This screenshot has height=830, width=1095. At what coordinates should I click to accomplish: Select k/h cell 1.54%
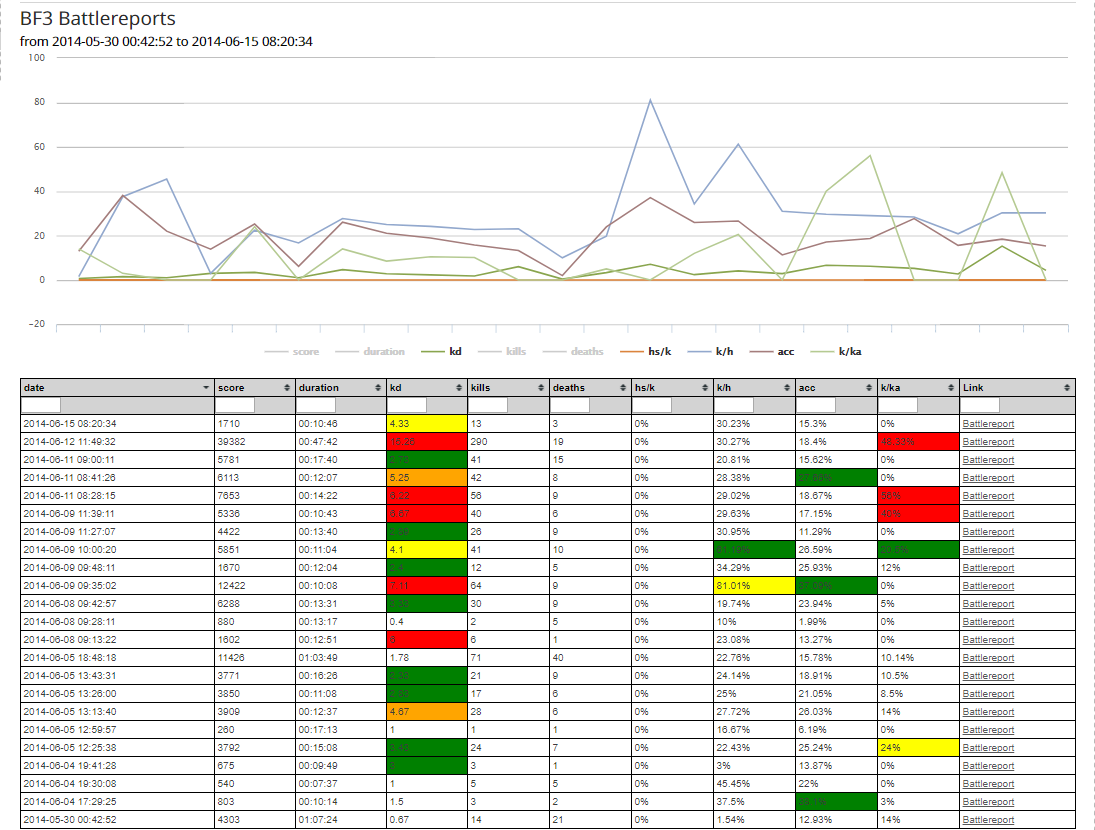point(754,820)
